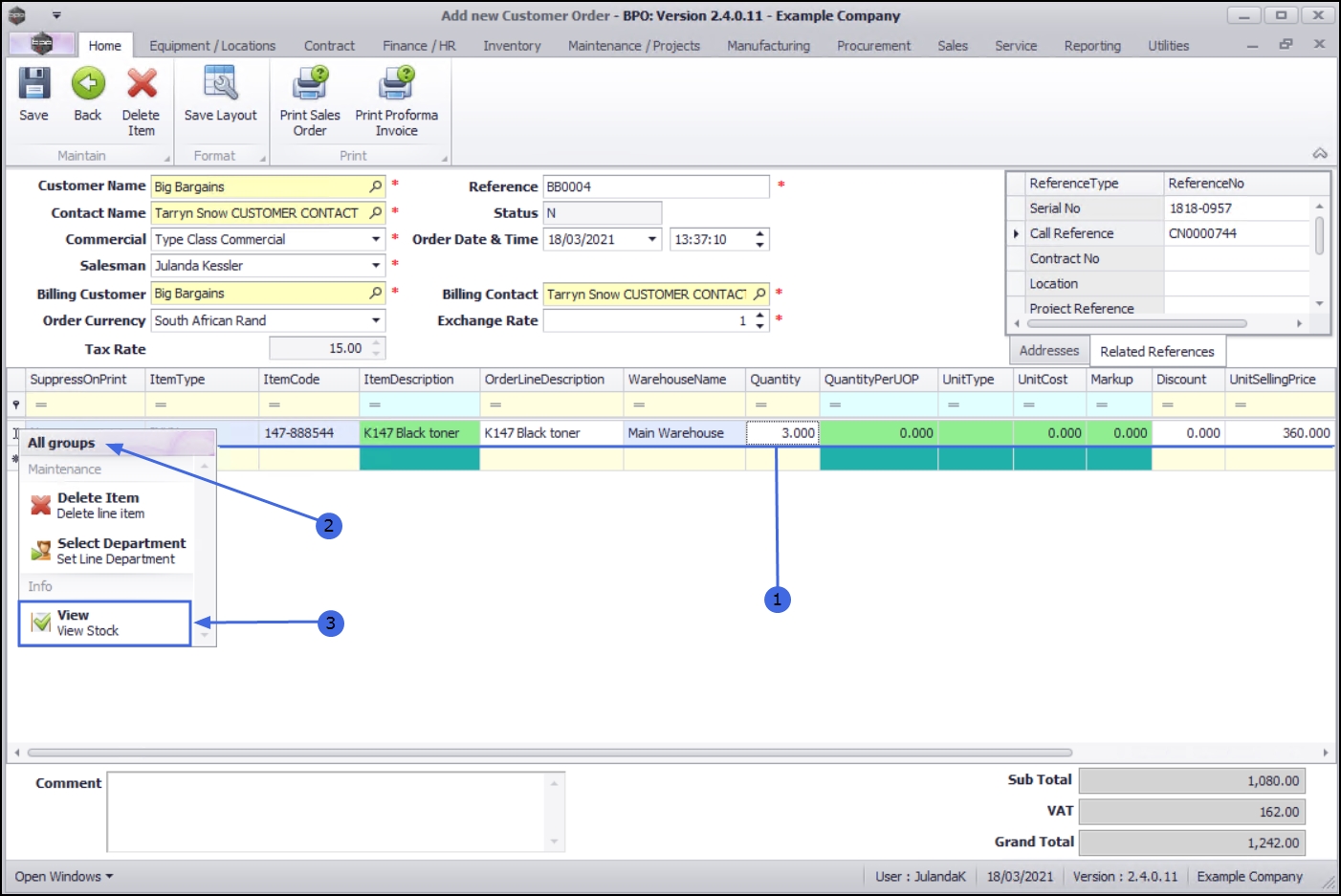Switch to the Addresses tab
The width and height of the screenshot is (1341, 896).
1049,351
